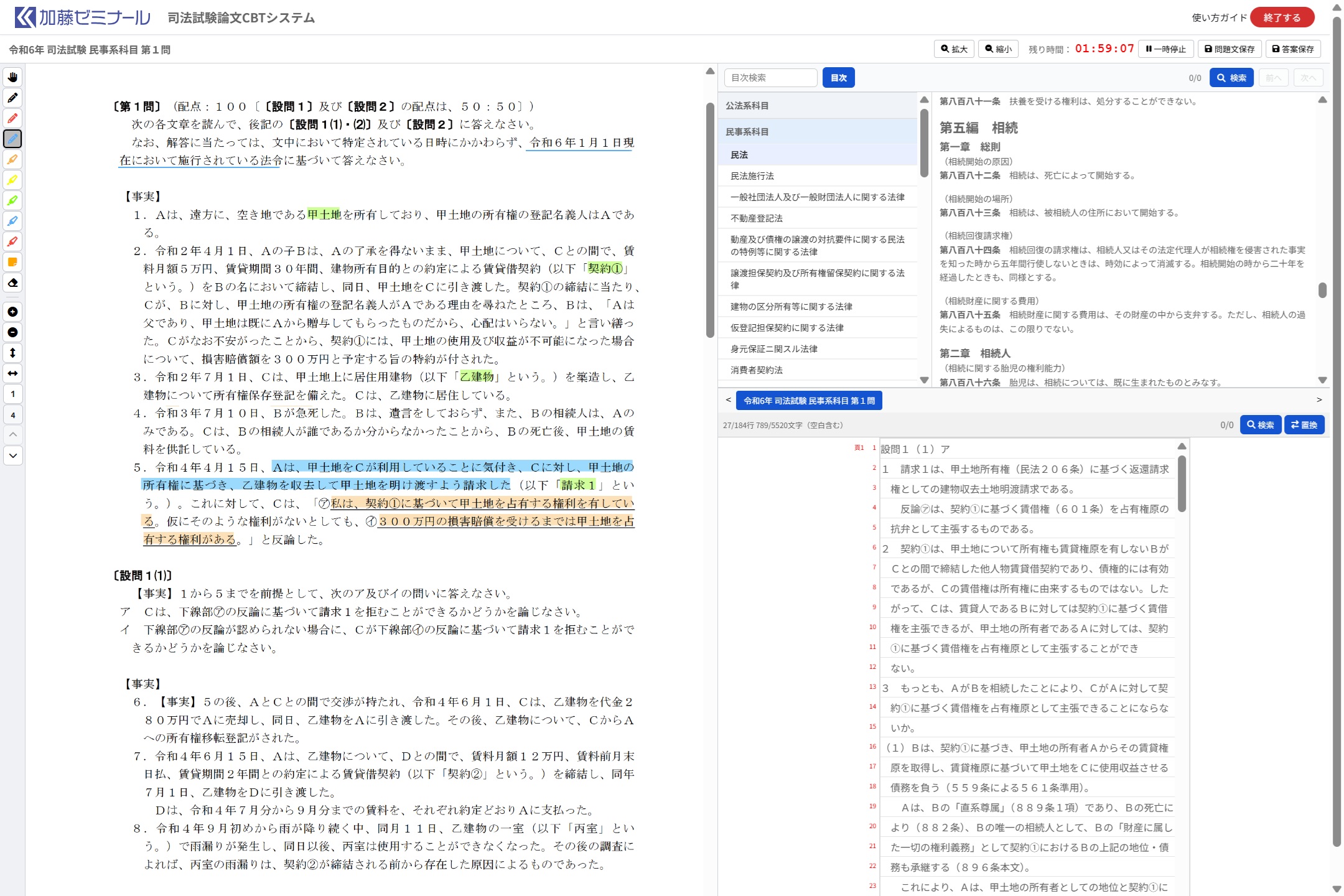This screenshot has width=1344, height=896.
Task: Click the fit-to-height vertical arrow icon
Action: pyautogui.click(x=12, y=353)
